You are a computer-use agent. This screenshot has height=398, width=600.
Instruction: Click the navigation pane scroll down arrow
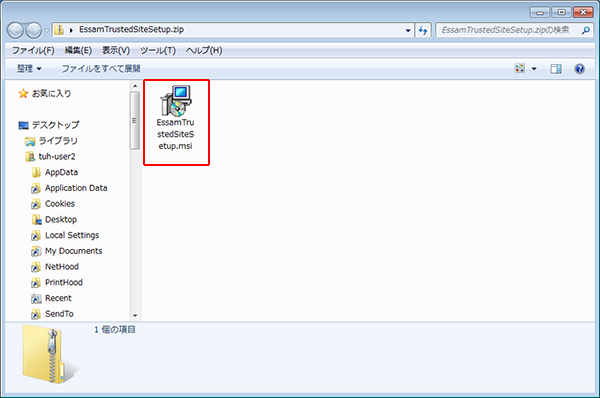click(x=135, y=316)
